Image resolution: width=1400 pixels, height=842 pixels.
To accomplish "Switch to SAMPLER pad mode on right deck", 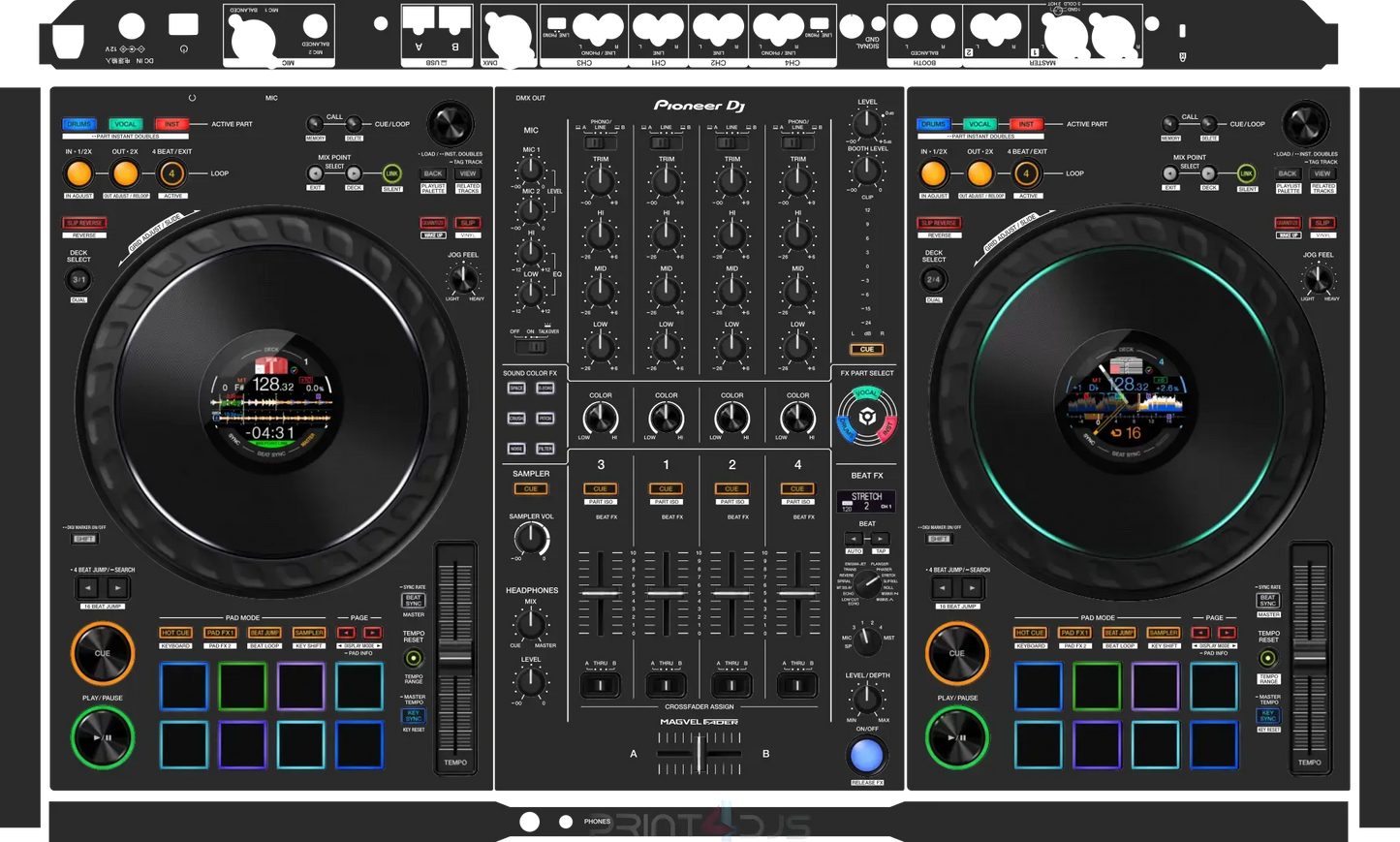I will pos(1163,632).
